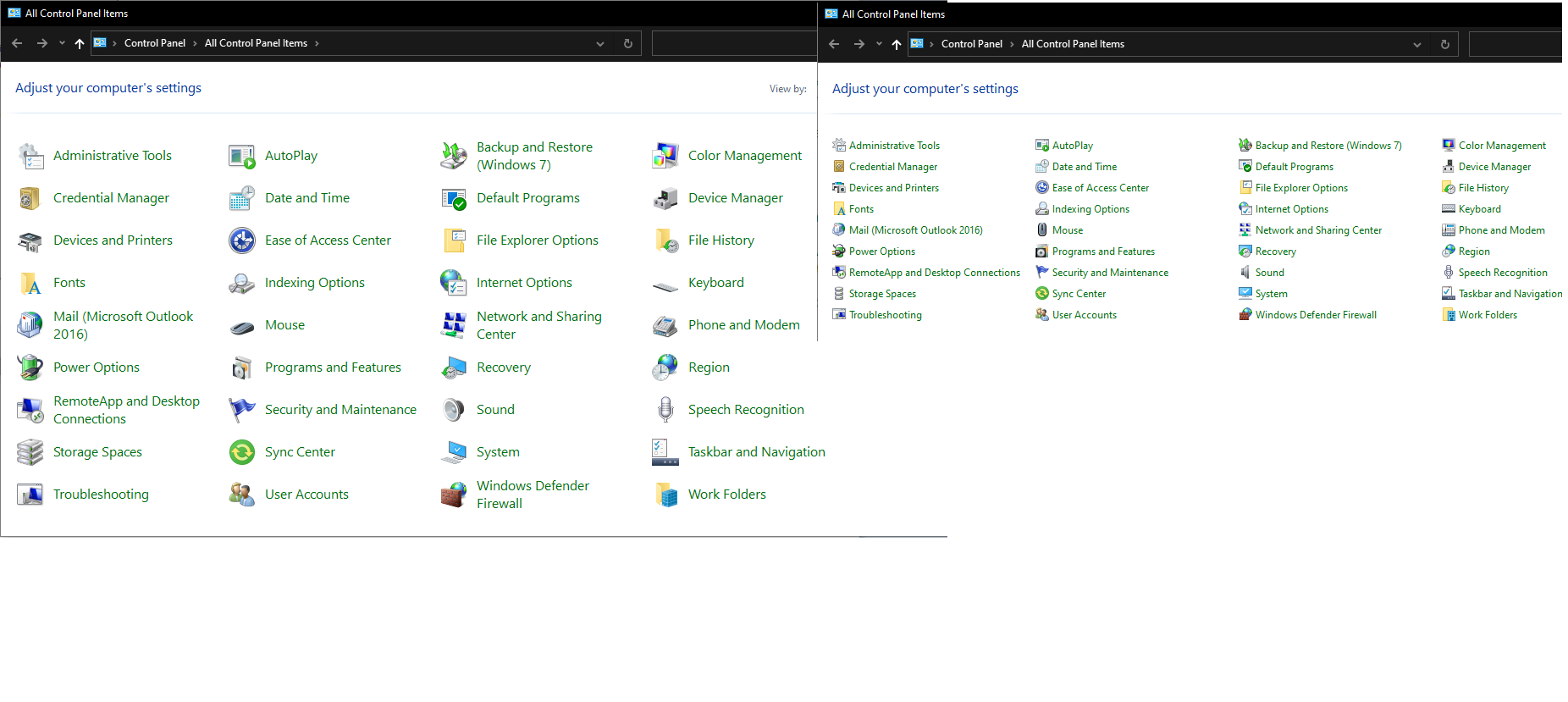This screenshot has width=1568, height=702.
Task: Click 'Control Panel' breadcrumb in left window
Action: 154,43
